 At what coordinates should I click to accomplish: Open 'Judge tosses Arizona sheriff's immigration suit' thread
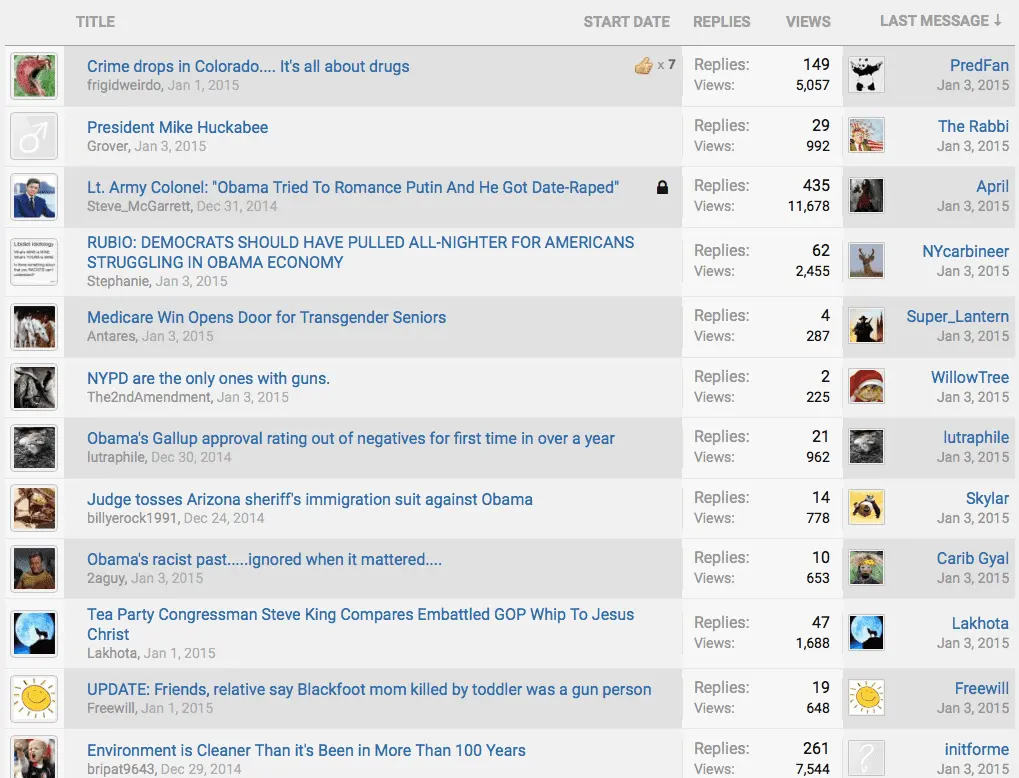310,499
